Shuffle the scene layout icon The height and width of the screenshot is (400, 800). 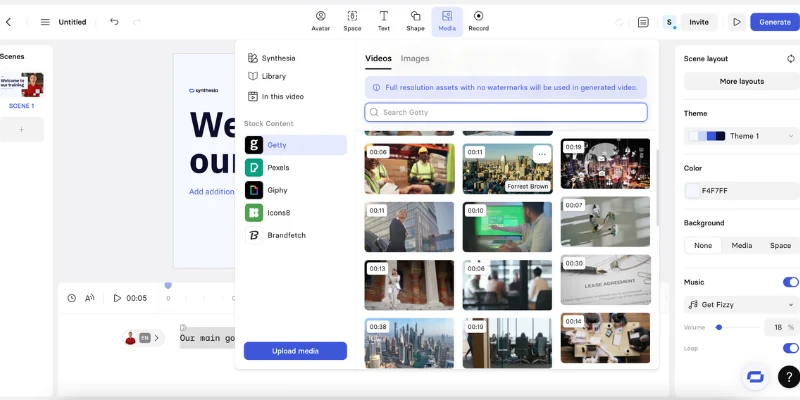(790, 59)
